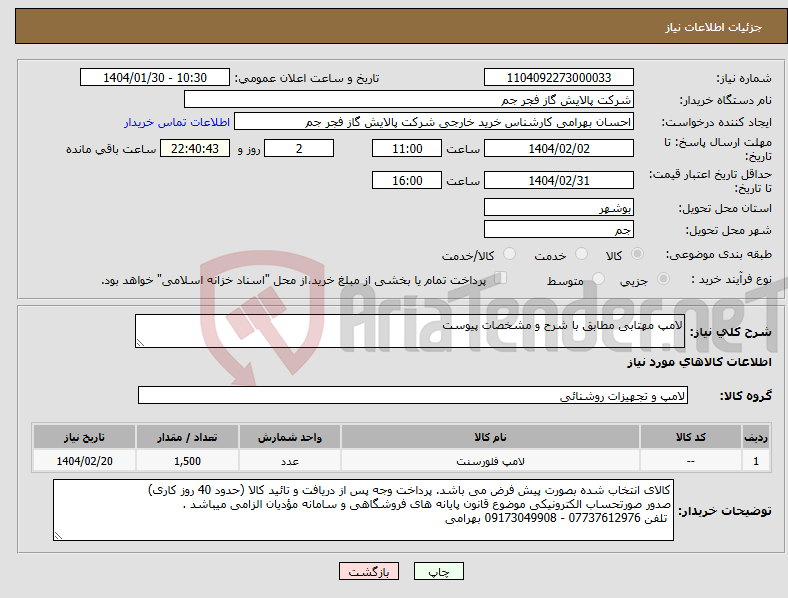Click the unit cell عدد
788x598 pixels.
coord(290,461)
